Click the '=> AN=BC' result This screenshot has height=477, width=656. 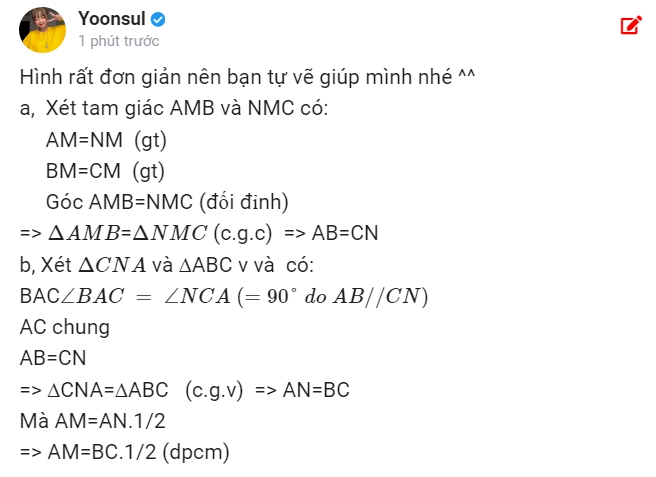302,390
